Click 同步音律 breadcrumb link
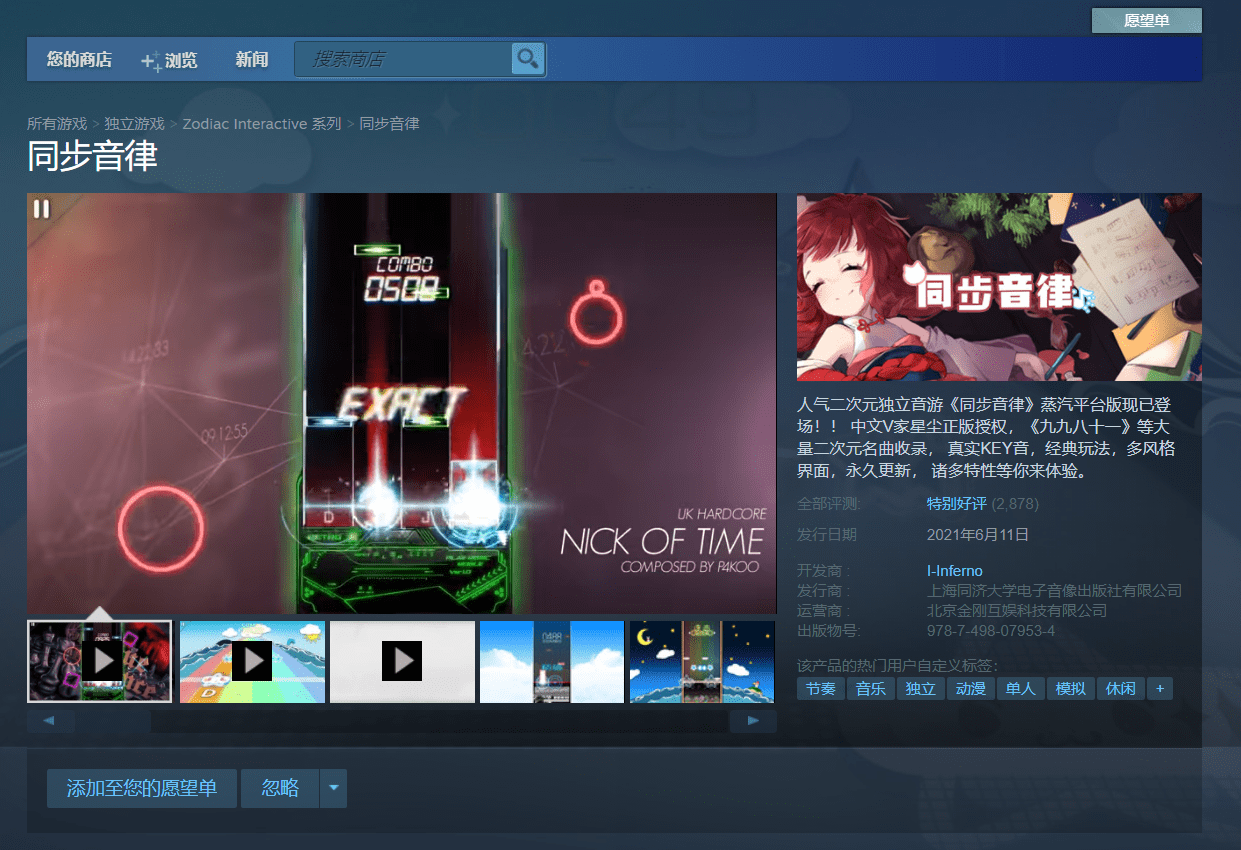The width and height of the screenshot is (1241, 850). coord(389,124)
